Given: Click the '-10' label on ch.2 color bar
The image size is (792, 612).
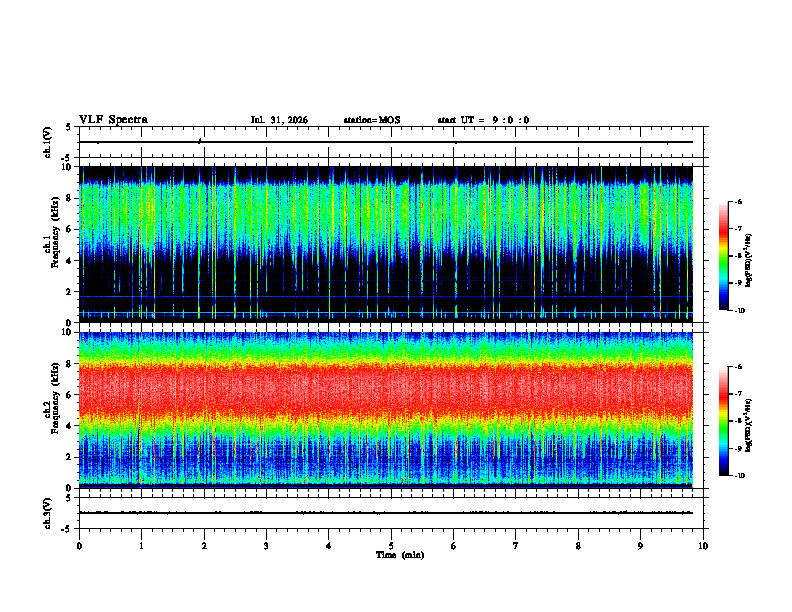Looking at the screenshot, I should (x=740, y=476).
